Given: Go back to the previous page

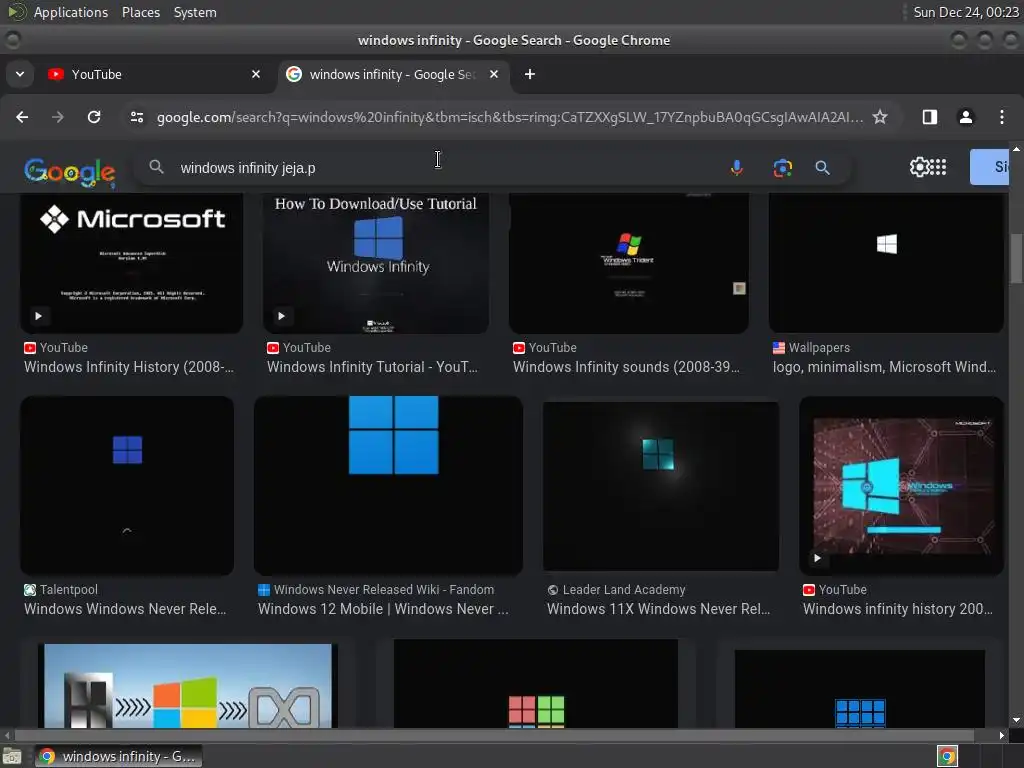Looking at the screenshot, I should pyautogui.click(x=22, y=117).
